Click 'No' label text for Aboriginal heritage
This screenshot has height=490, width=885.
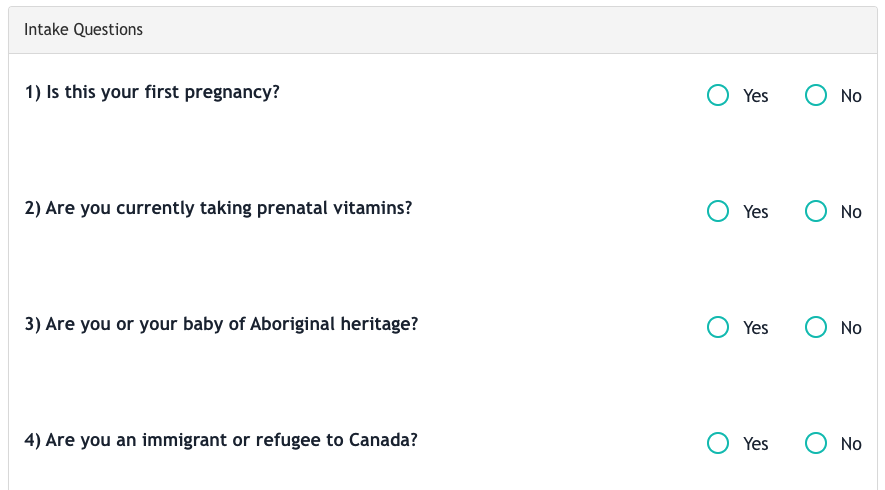[851, 328]
